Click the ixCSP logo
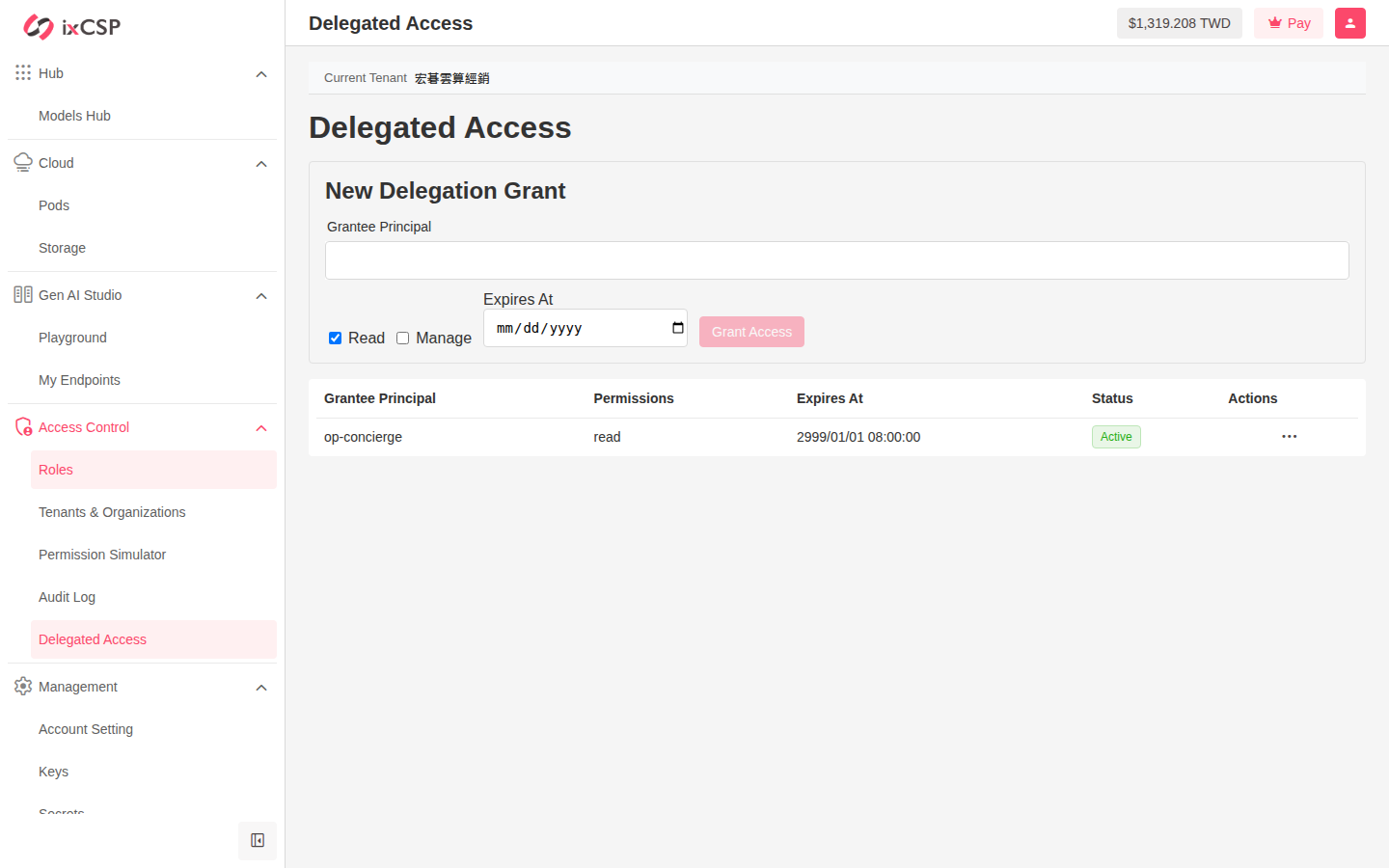This screenshot has height=868, width=1389. pyautogui.click(x=72, y=27)
